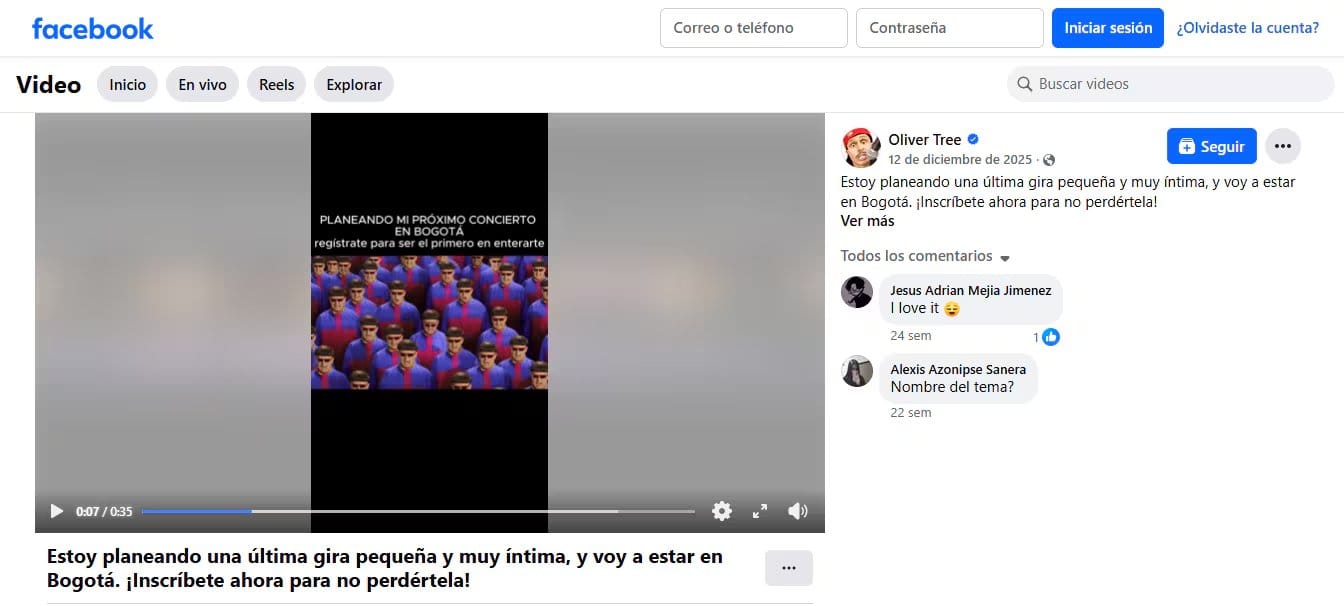This screenshot has width=1344, height=606.
Task: Focus the Correo o teléfono field
Action: 754,28
